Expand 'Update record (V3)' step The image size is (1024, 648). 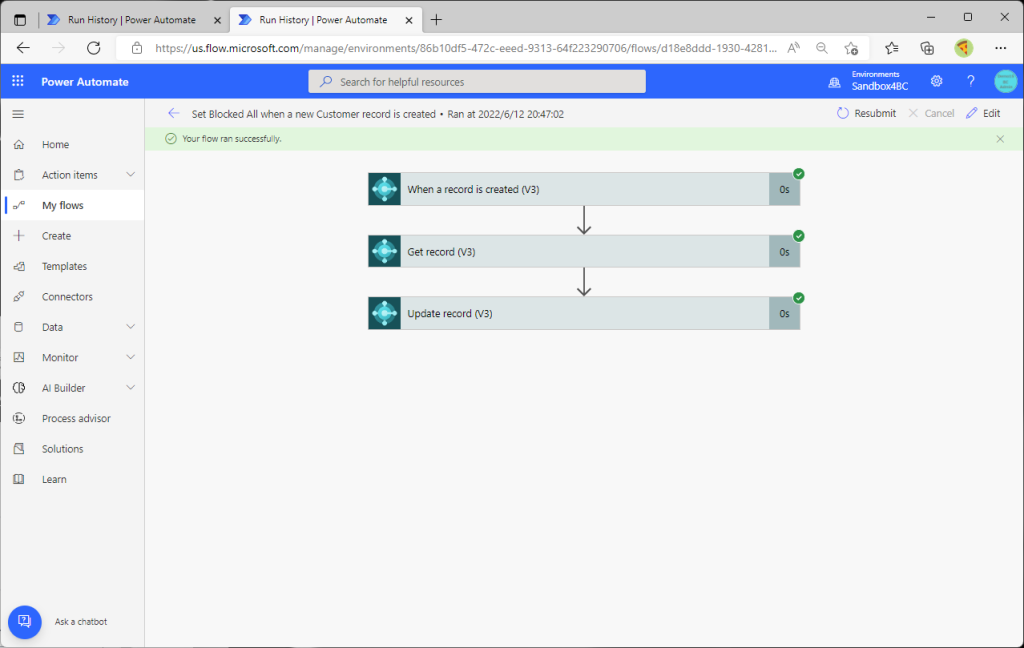[x=584, y=314]
